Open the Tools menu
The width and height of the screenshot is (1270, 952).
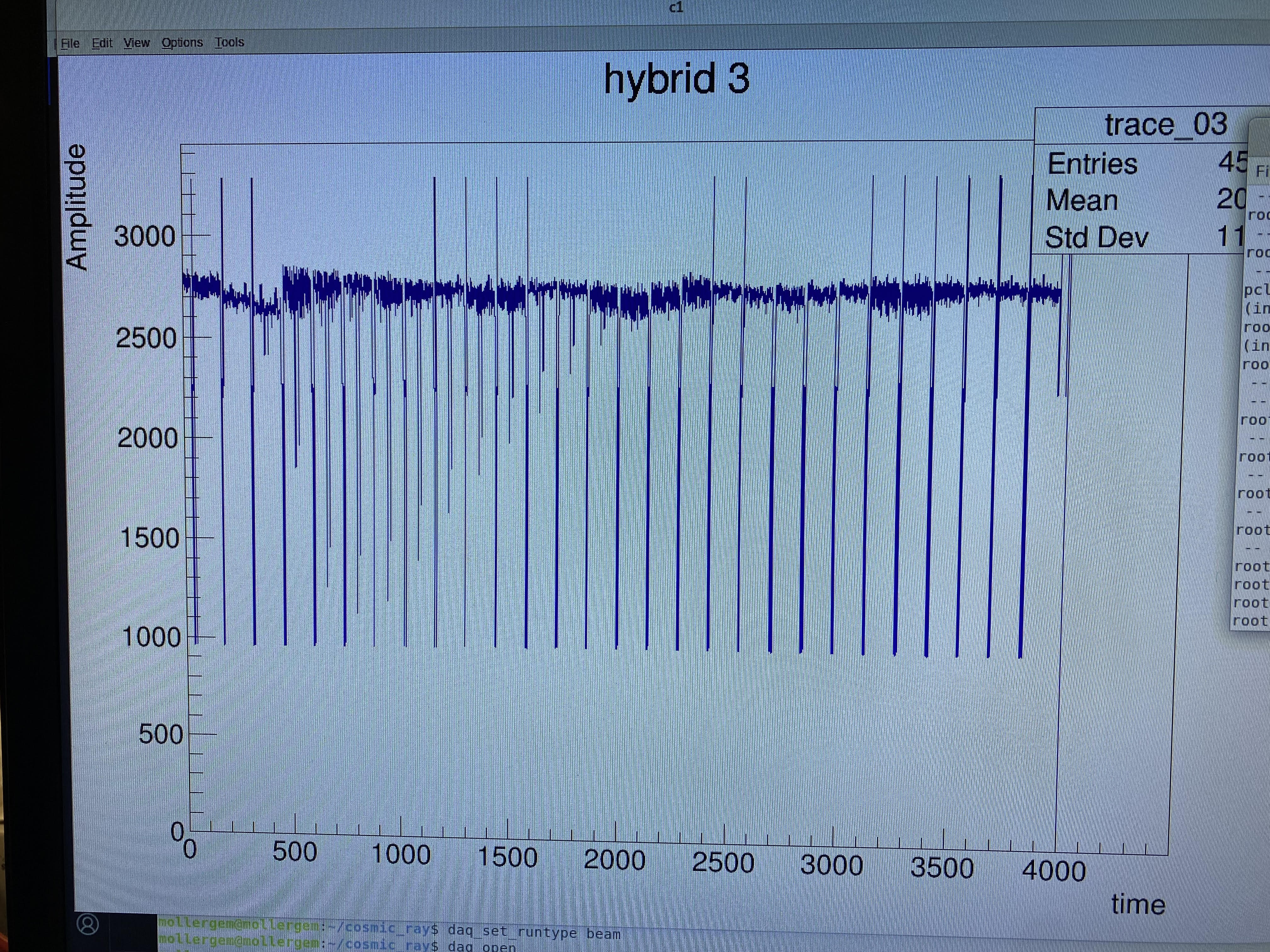229,42
